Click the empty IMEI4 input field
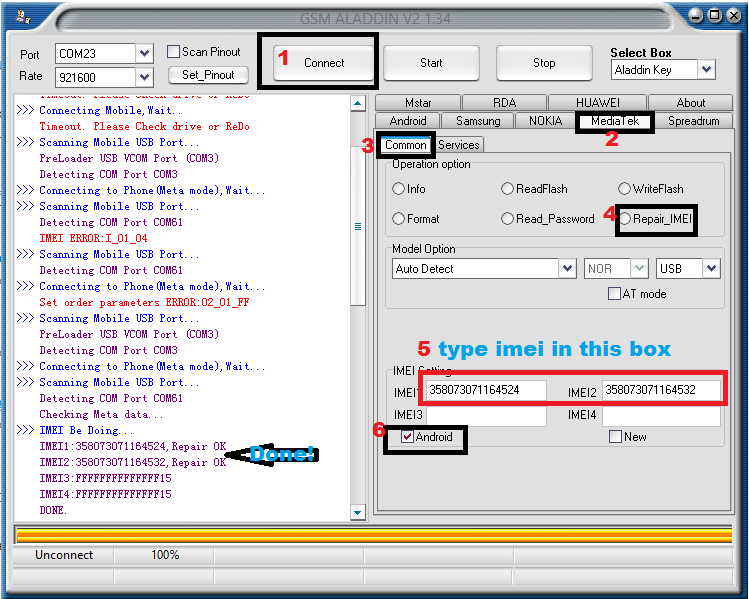 pyautogui.click(x=661, y=416)
